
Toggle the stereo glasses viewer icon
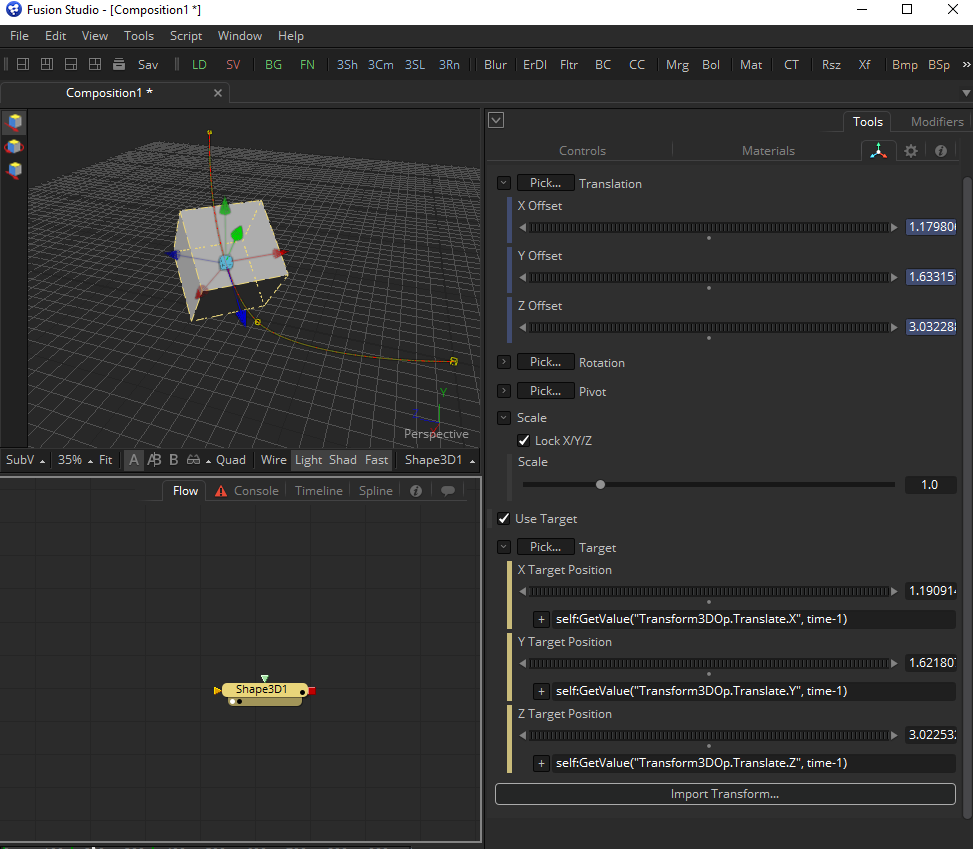[x=194, y=460]
